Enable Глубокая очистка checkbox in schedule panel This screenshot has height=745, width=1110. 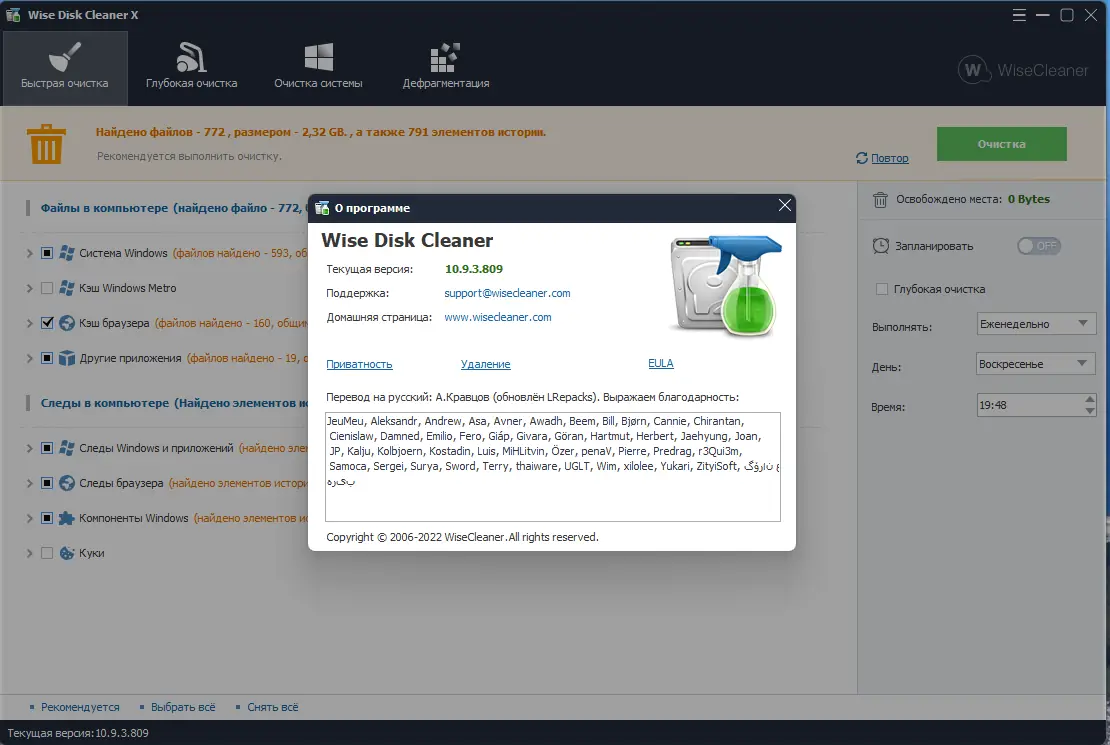pyautogui.click(x=881, y=289)
